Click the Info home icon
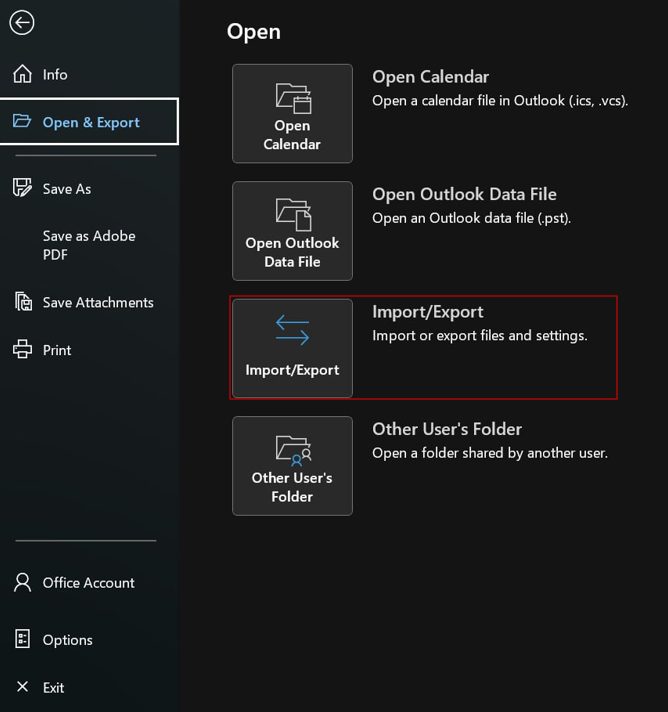 22,74
